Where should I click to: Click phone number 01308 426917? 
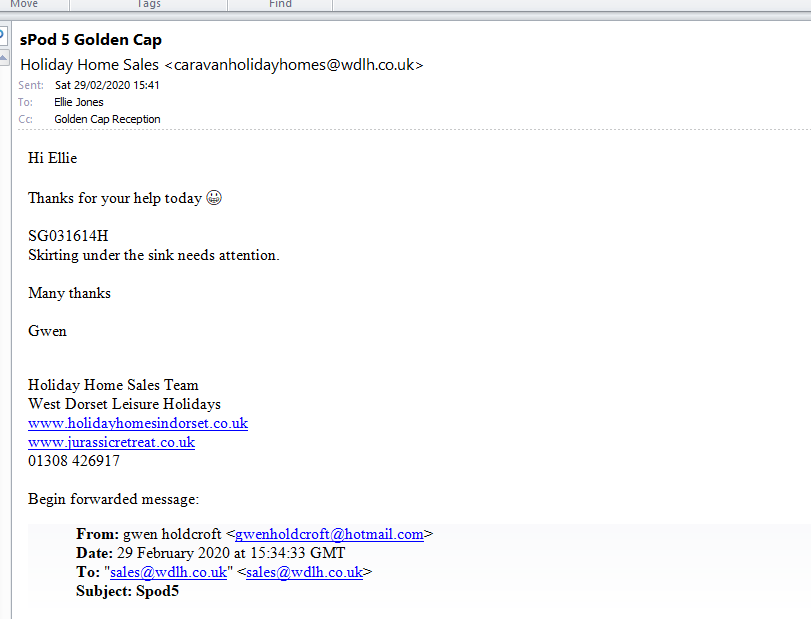74,461
